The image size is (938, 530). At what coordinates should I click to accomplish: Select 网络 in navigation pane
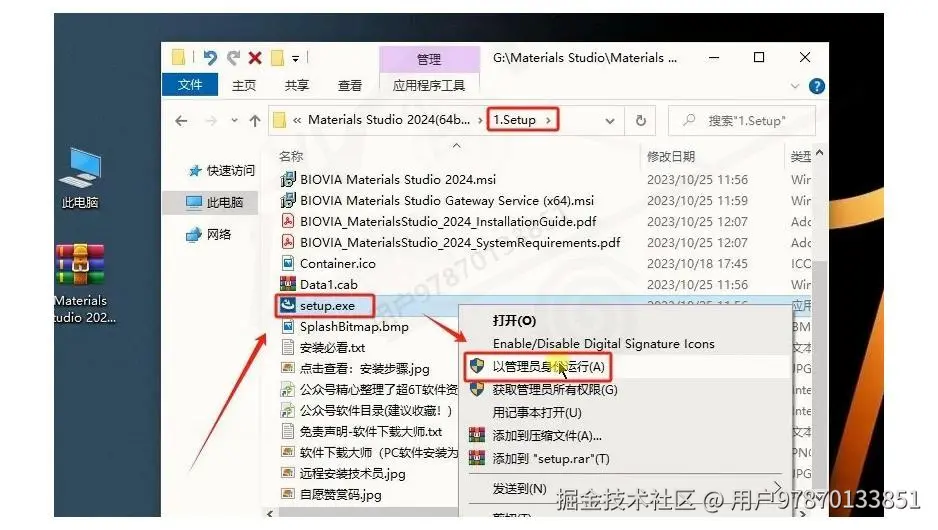(x=209, y=234)
